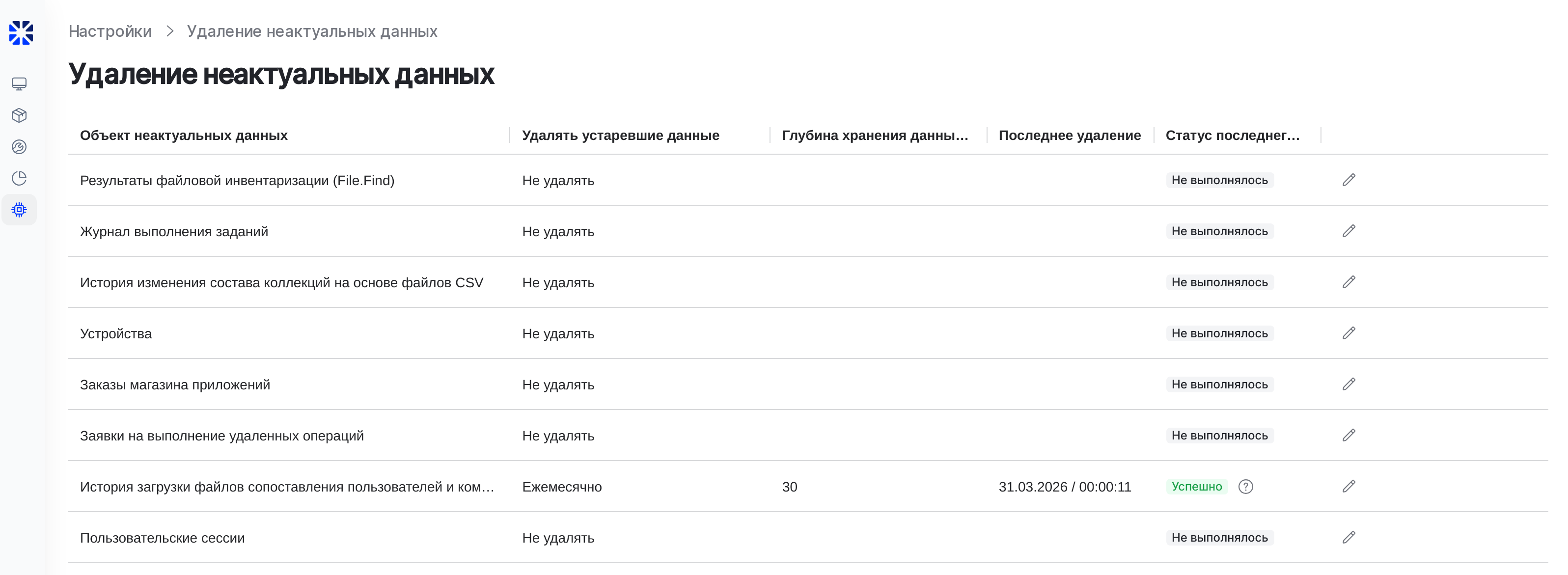
Task: Edit the File.Find inventory results row
Action: click(x=1348, y=180)
